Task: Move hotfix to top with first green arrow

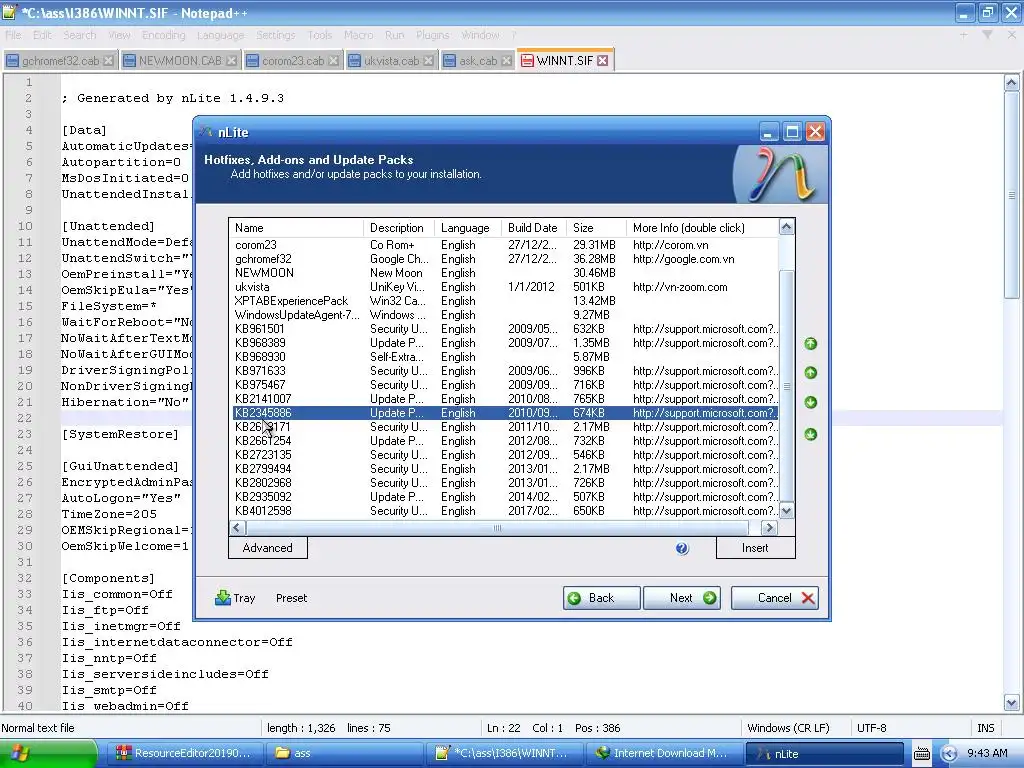Action: (x=810, y=344)
